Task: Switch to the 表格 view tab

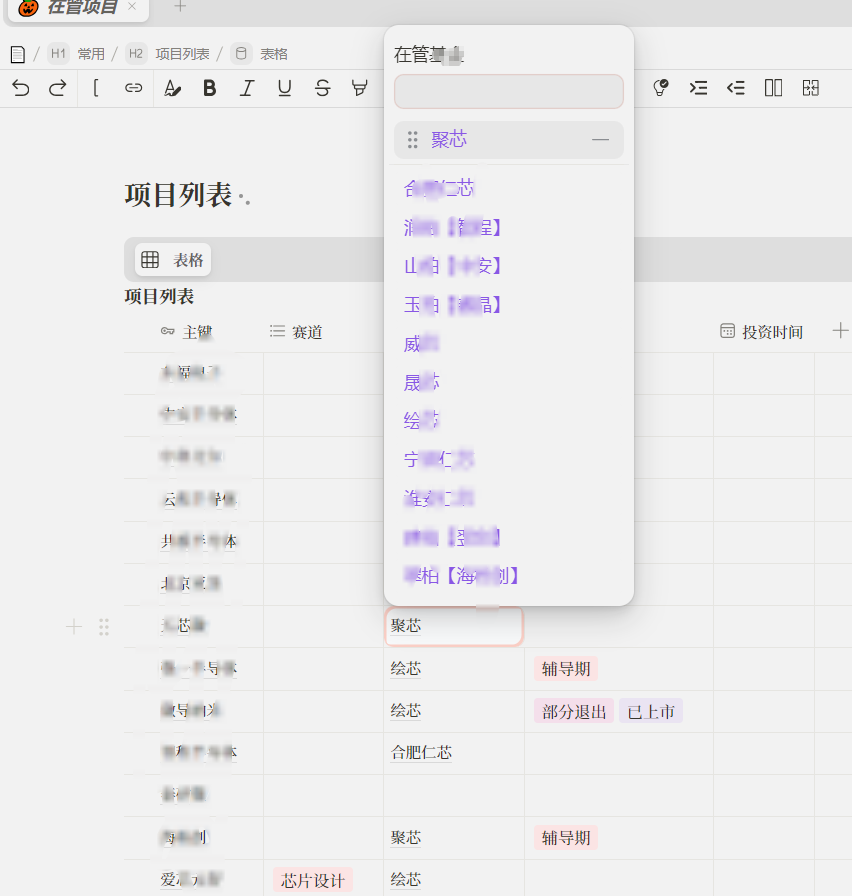Action: coord(174,260)
